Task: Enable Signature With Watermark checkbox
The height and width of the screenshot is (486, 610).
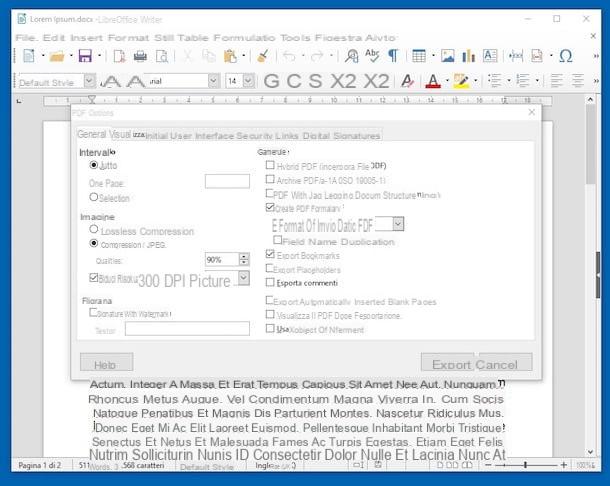Action: [x=93, y=312]
